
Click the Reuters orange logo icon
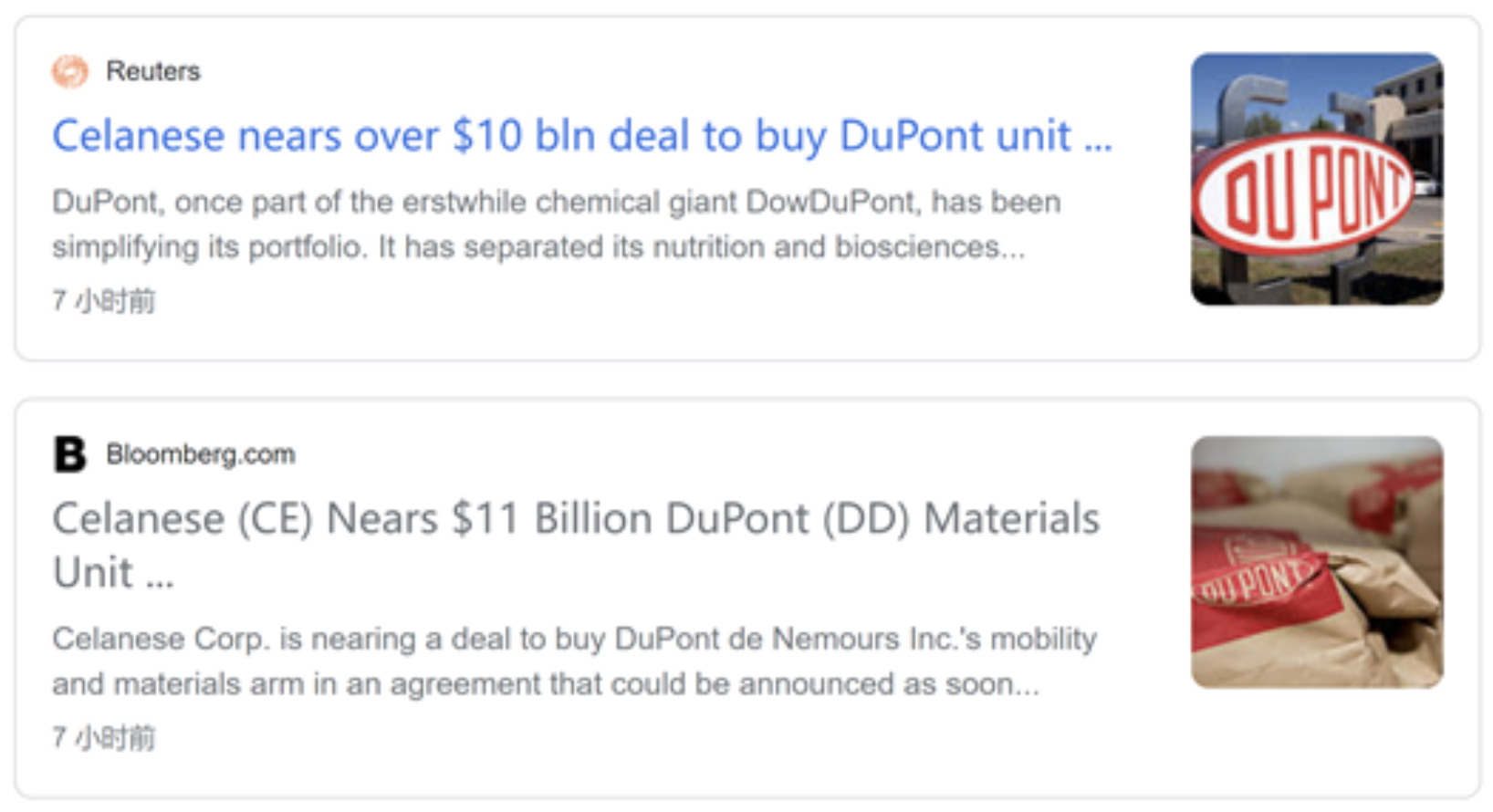(69, 71)
